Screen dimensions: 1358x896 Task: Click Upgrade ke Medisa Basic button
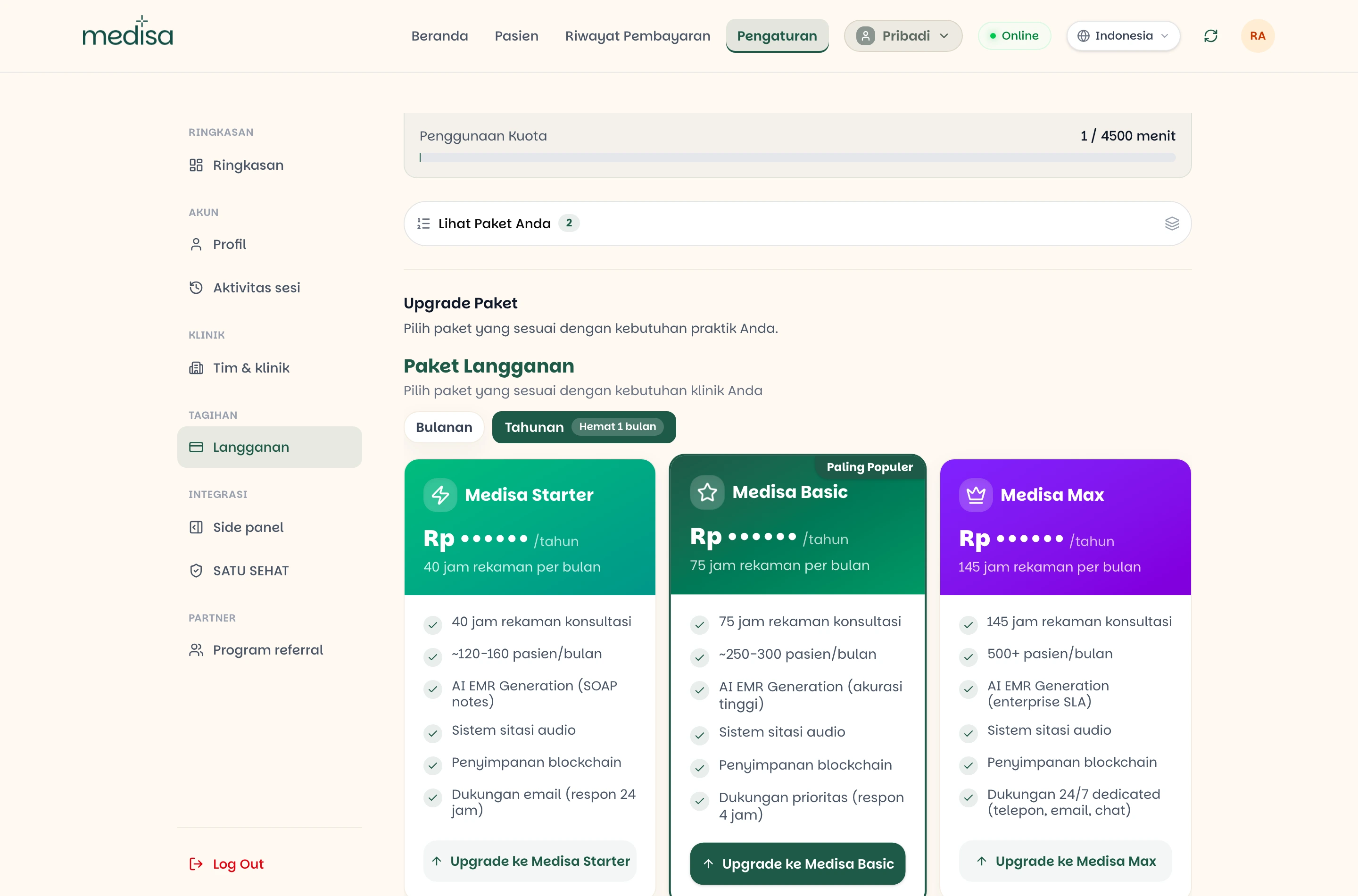click(797, 864)
